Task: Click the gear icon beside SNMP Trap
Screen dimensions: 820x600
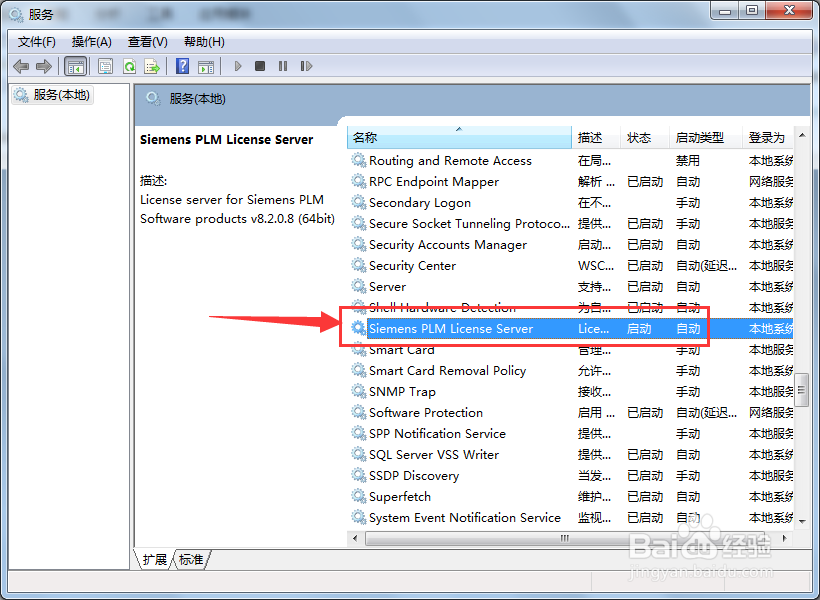Action: click(358, 391)
